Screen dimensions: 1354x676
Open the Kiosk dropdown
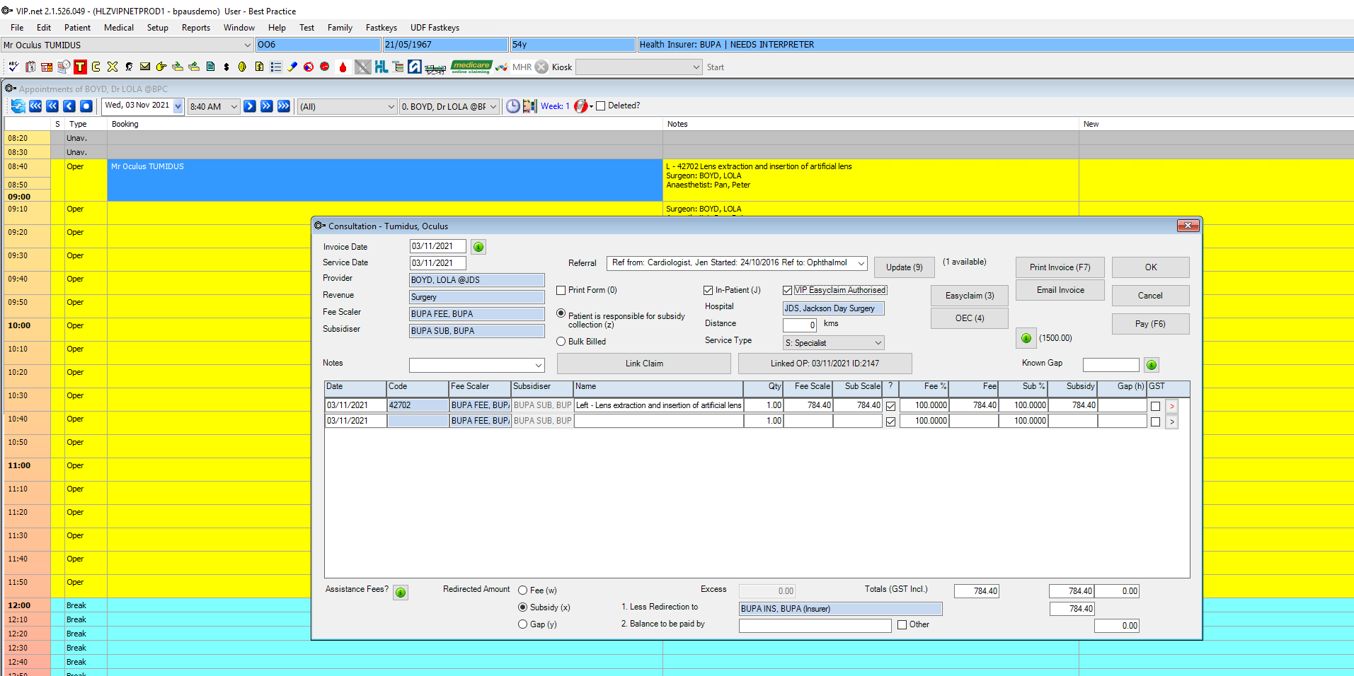point(696,67)
